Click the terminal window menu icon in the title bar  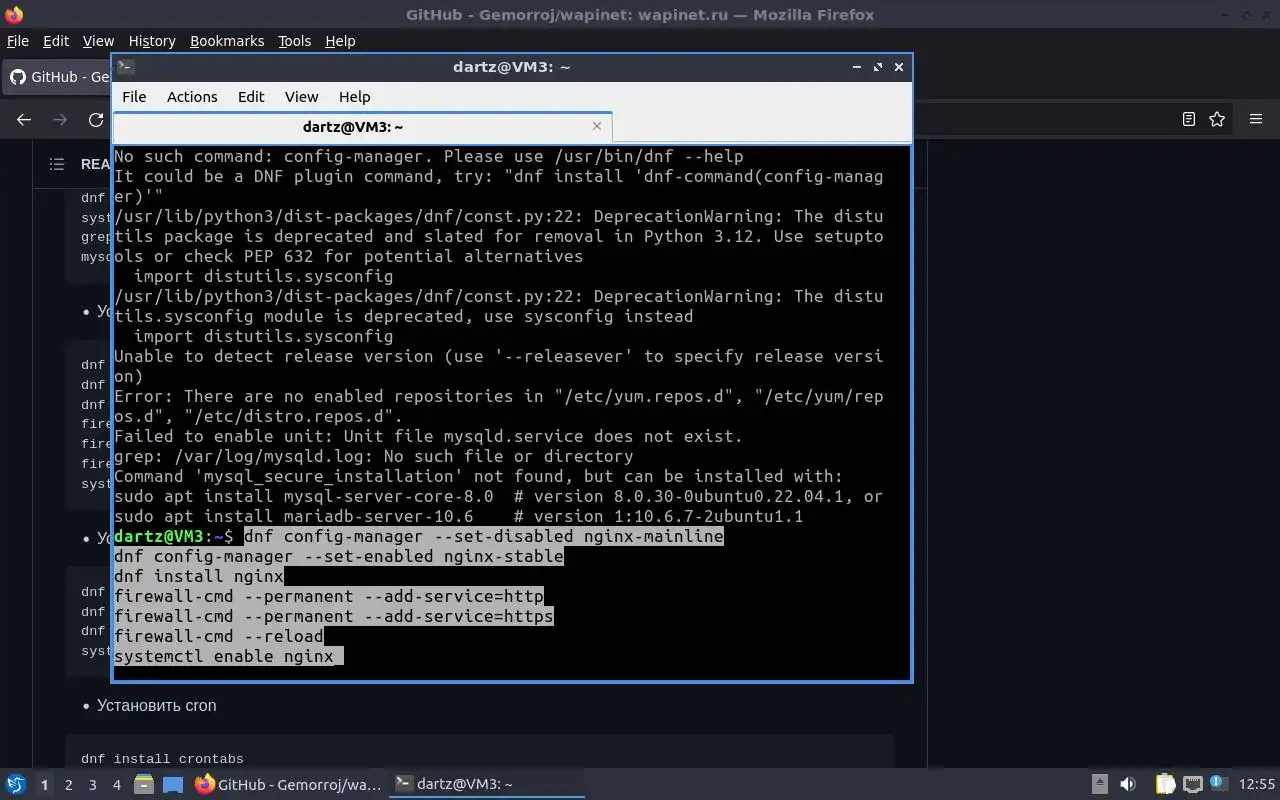pyautogui.click(x=126, y=67)
